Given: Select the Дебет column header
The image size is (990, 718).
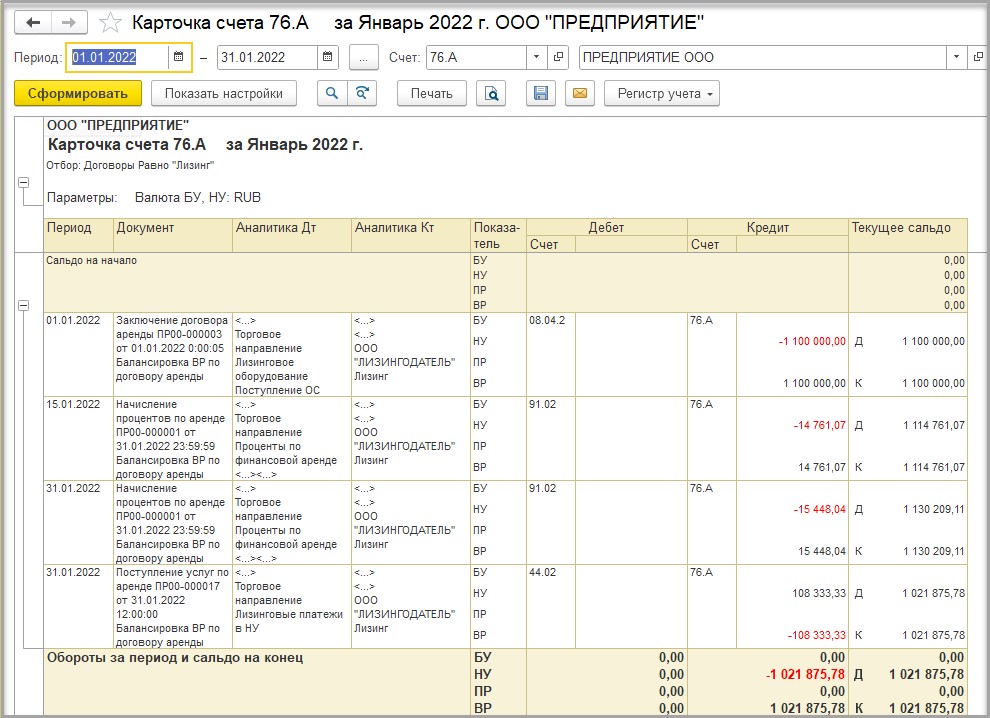Looking at the screenshot, I should point(606,227).
